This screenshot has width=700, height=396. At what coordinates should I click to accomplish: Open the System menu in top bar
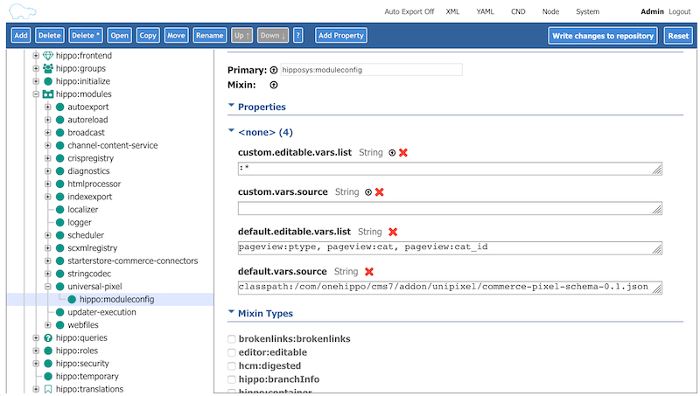[588, 12]
